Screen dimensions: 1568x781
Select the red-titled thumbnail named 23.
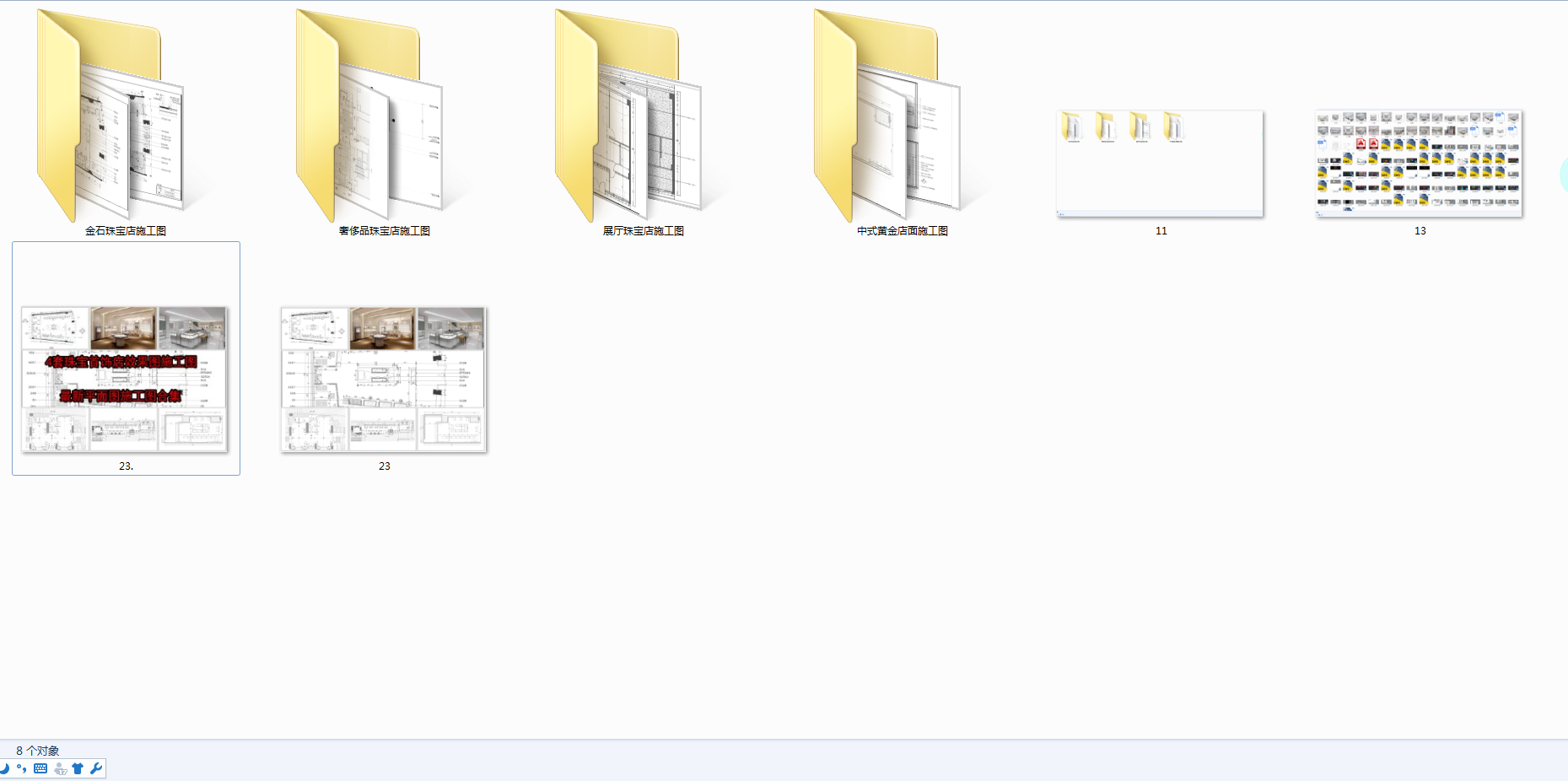[125, 379]
